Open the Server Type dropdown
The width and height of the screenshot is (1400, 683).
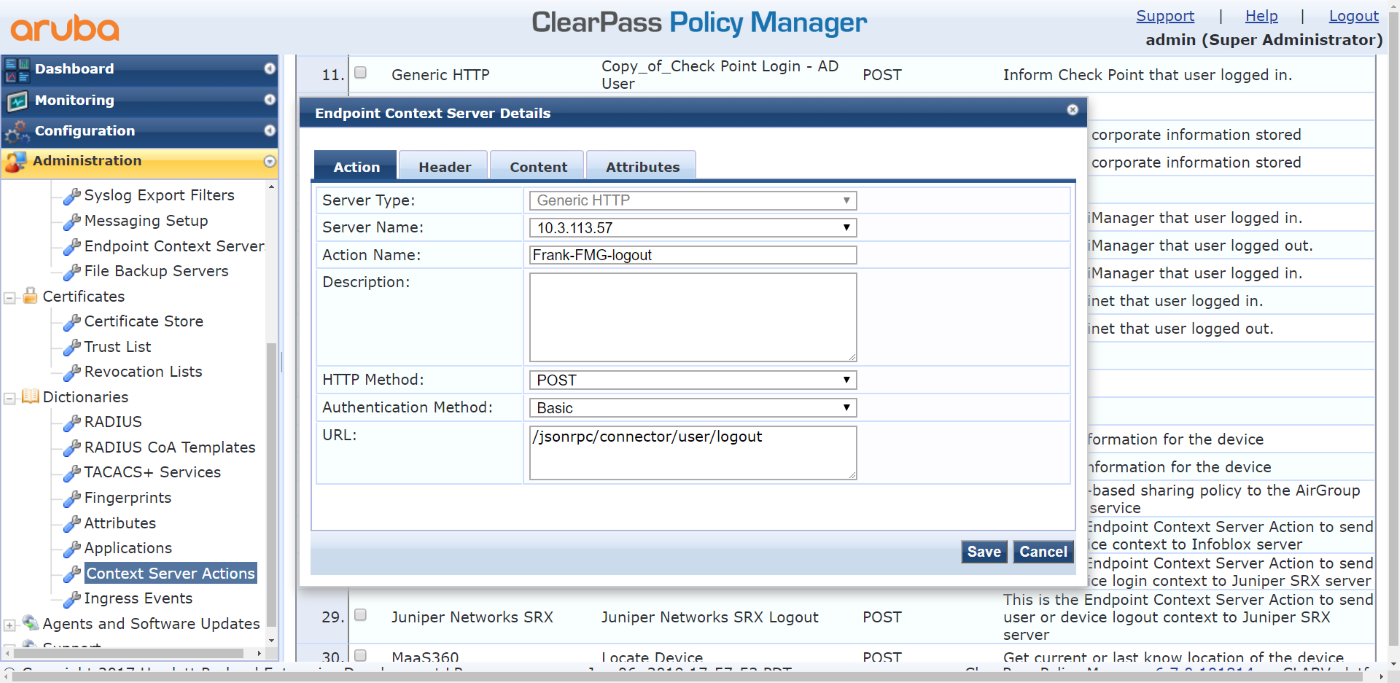coord(692,200)
